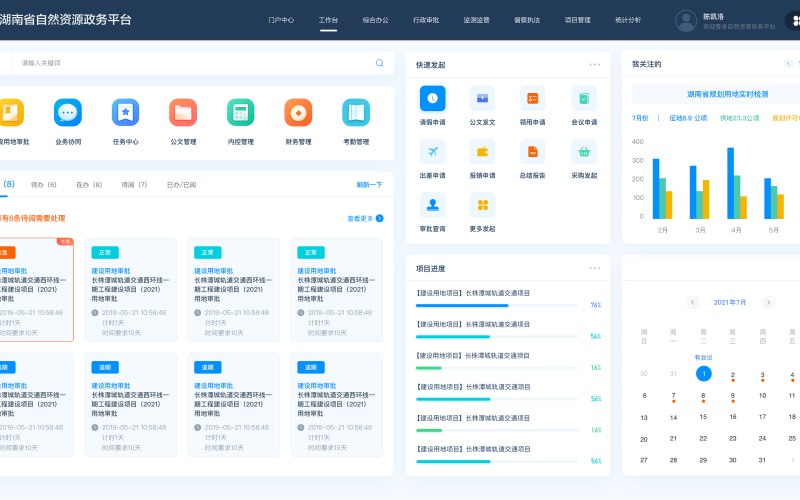Viewport: 800px width, 500px height.
Task: Start a 会议申请 meeting request
Action: pyautogui.click(x=584, y=98)
